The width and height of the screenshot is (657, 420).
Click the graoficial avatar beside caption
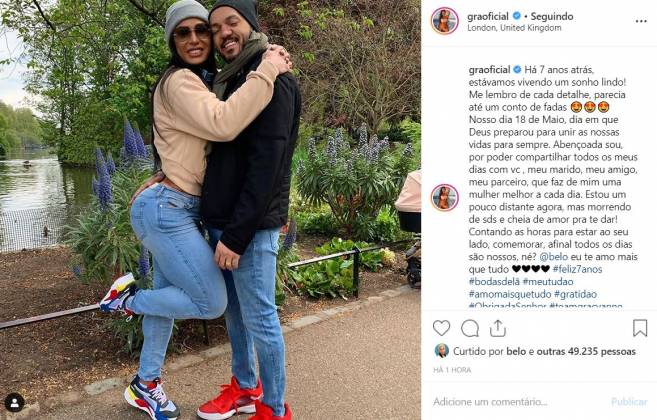point(445,197)
